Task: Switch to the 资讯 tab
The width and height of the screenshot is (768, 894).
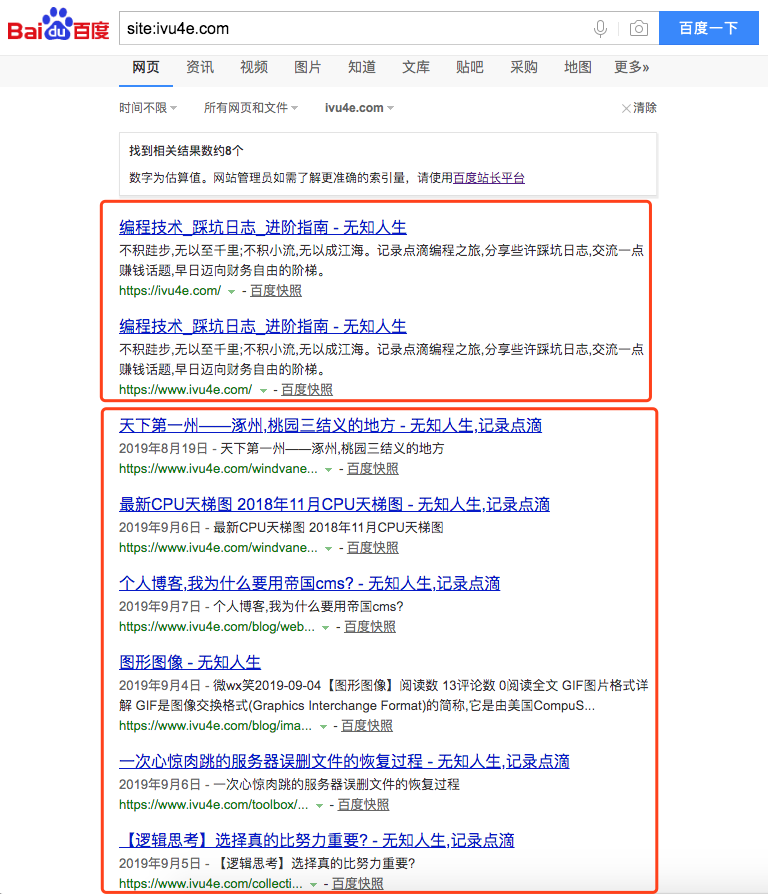Action: coord(200,67)
